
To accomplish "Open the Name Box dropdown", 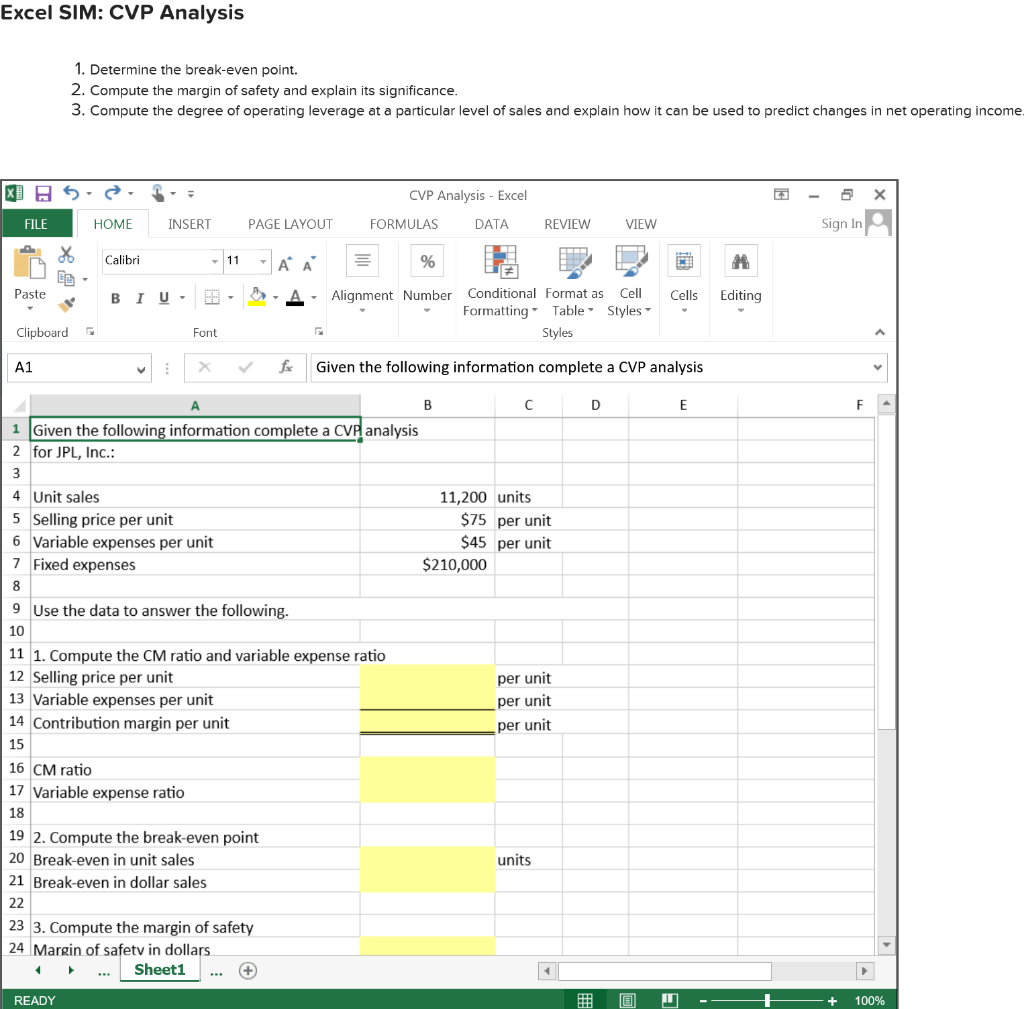I will tap(140, 369).
